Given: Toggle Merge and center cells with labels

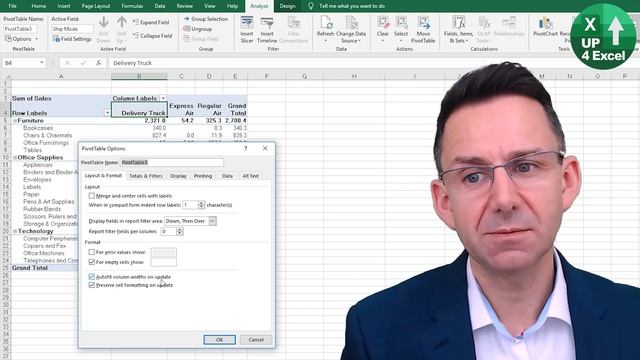Looking at the screenshot, I should (x=92, y=196).
